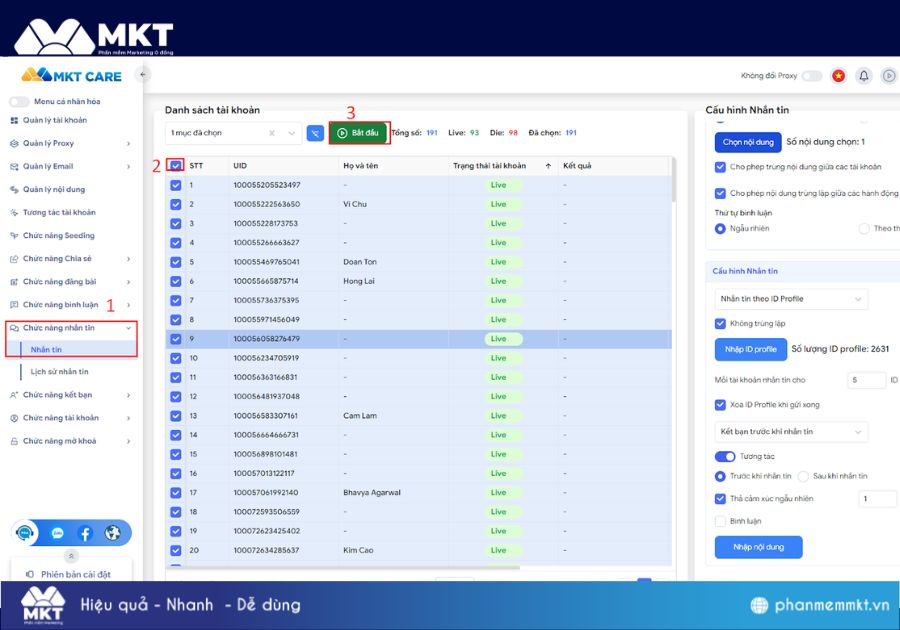900x630 pixels.
Task: Click the blue clear filter icon
Action: click(316, 133)
